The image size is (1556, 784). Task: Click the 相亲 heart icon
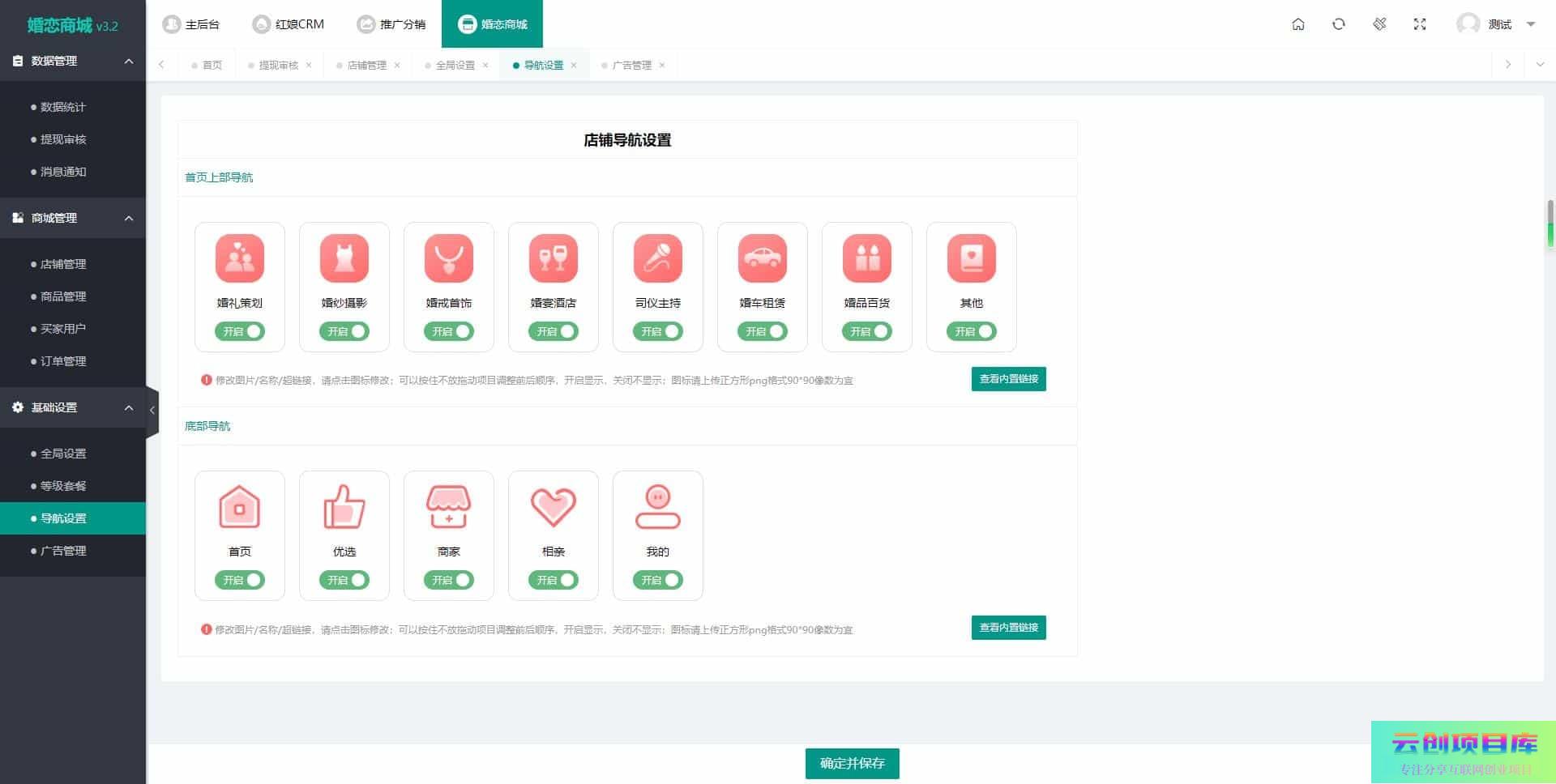click(x=553, y=507)
